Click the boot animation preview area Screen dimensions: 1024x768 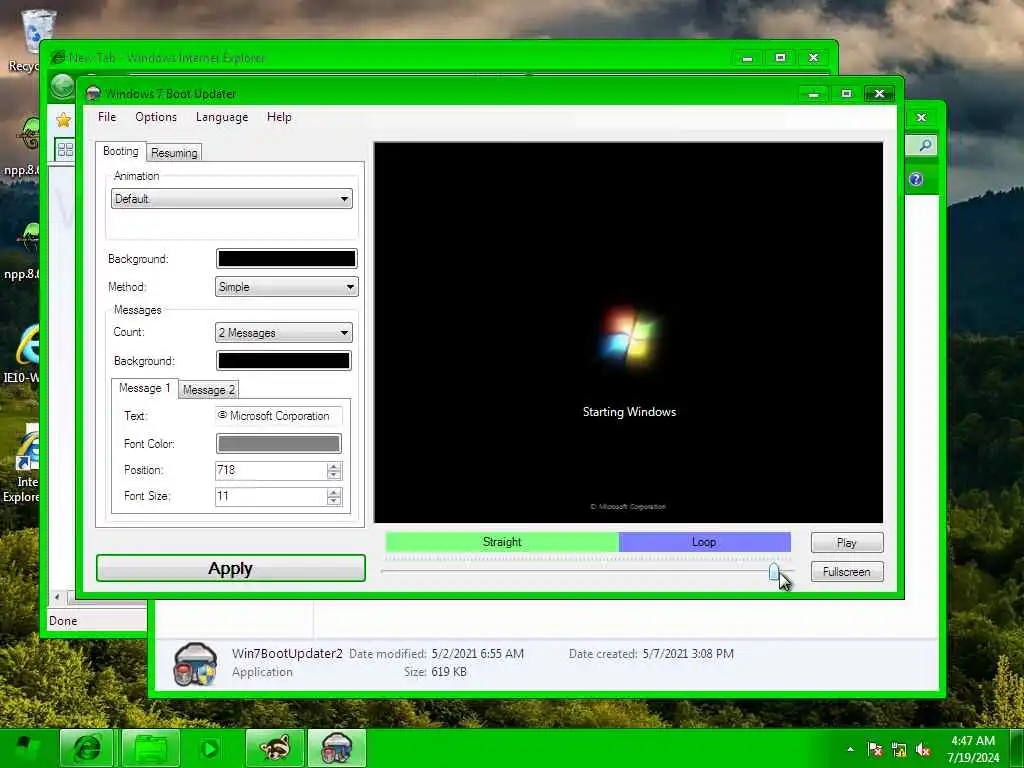[628, 332]
